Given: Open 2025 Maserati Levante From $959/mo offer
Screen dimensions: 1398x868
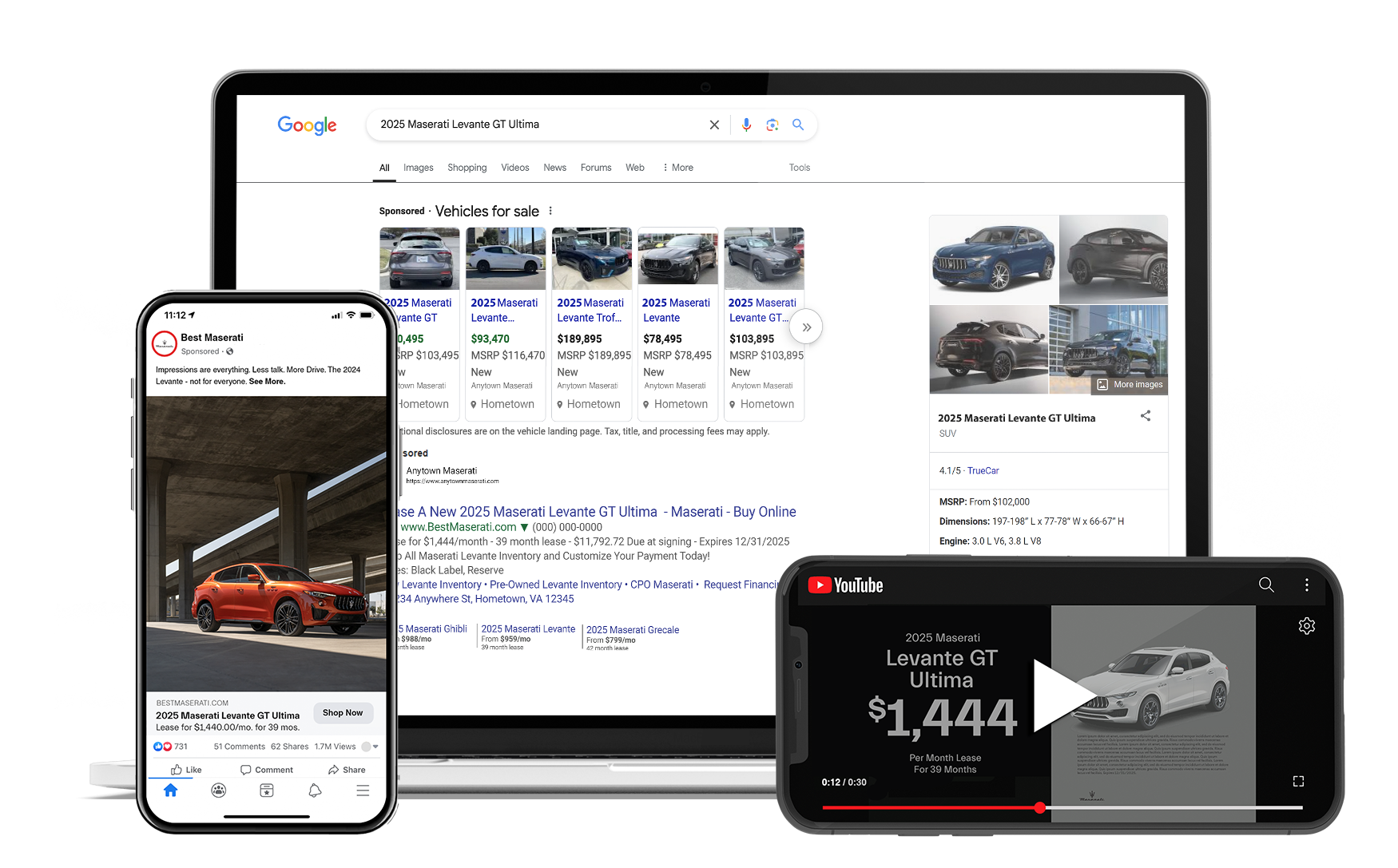Looking at the screenshot, I should pos(528,637).
